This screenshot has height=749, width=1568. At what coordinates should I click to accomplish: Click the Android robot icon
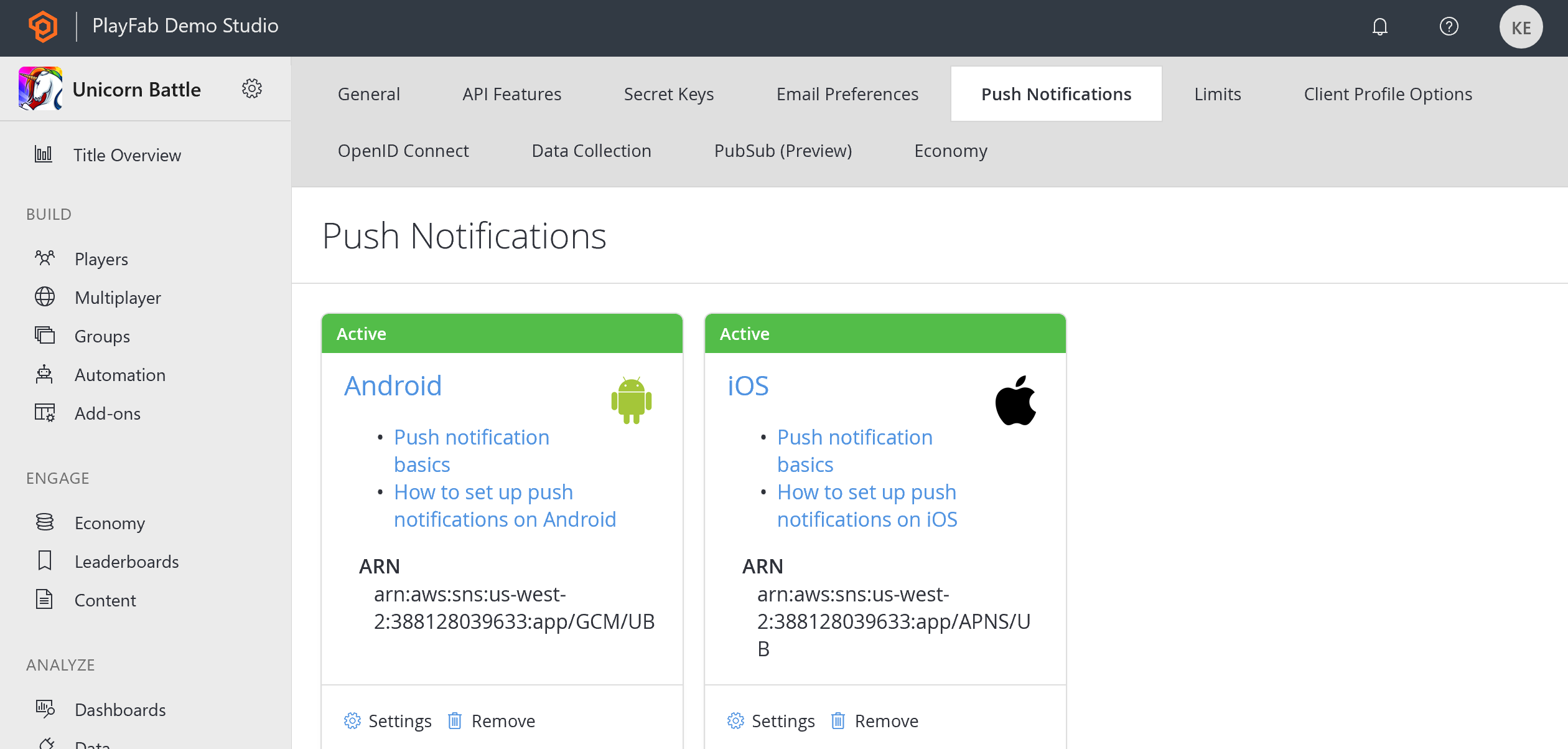point(631,400)
